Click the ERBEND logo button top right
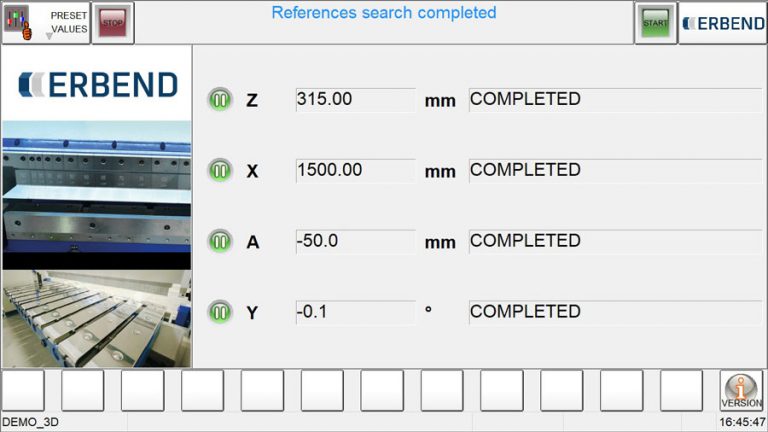 (x=722, y=23)
